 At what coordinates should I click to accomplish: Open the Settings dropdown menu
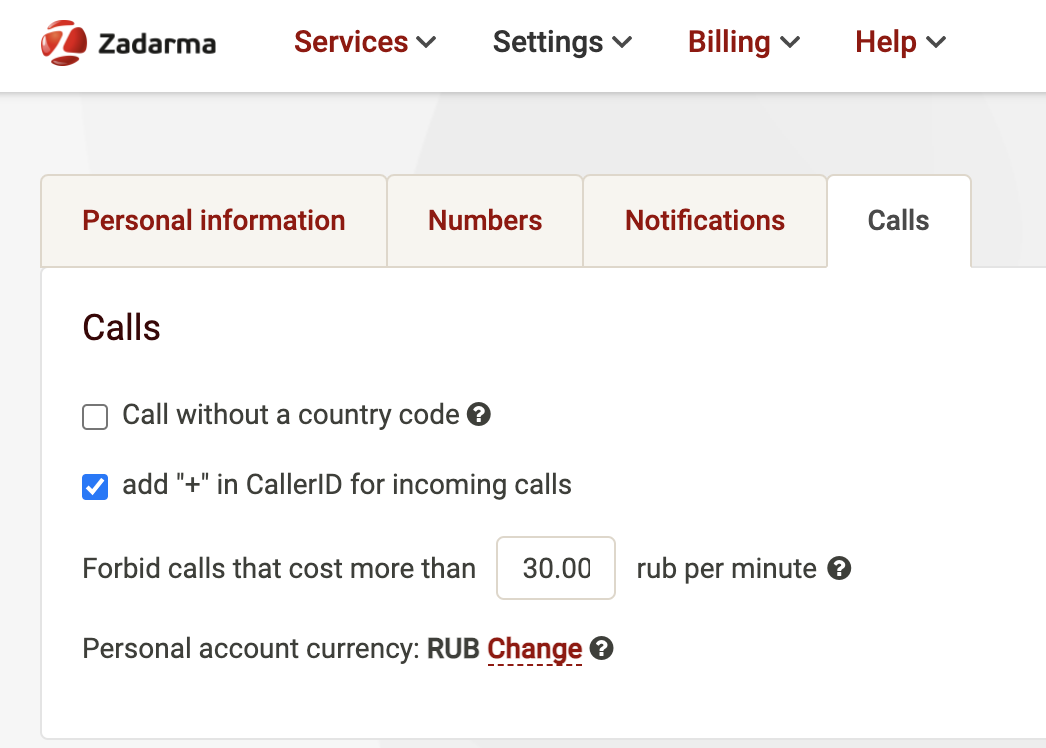[x=562, y=43]
